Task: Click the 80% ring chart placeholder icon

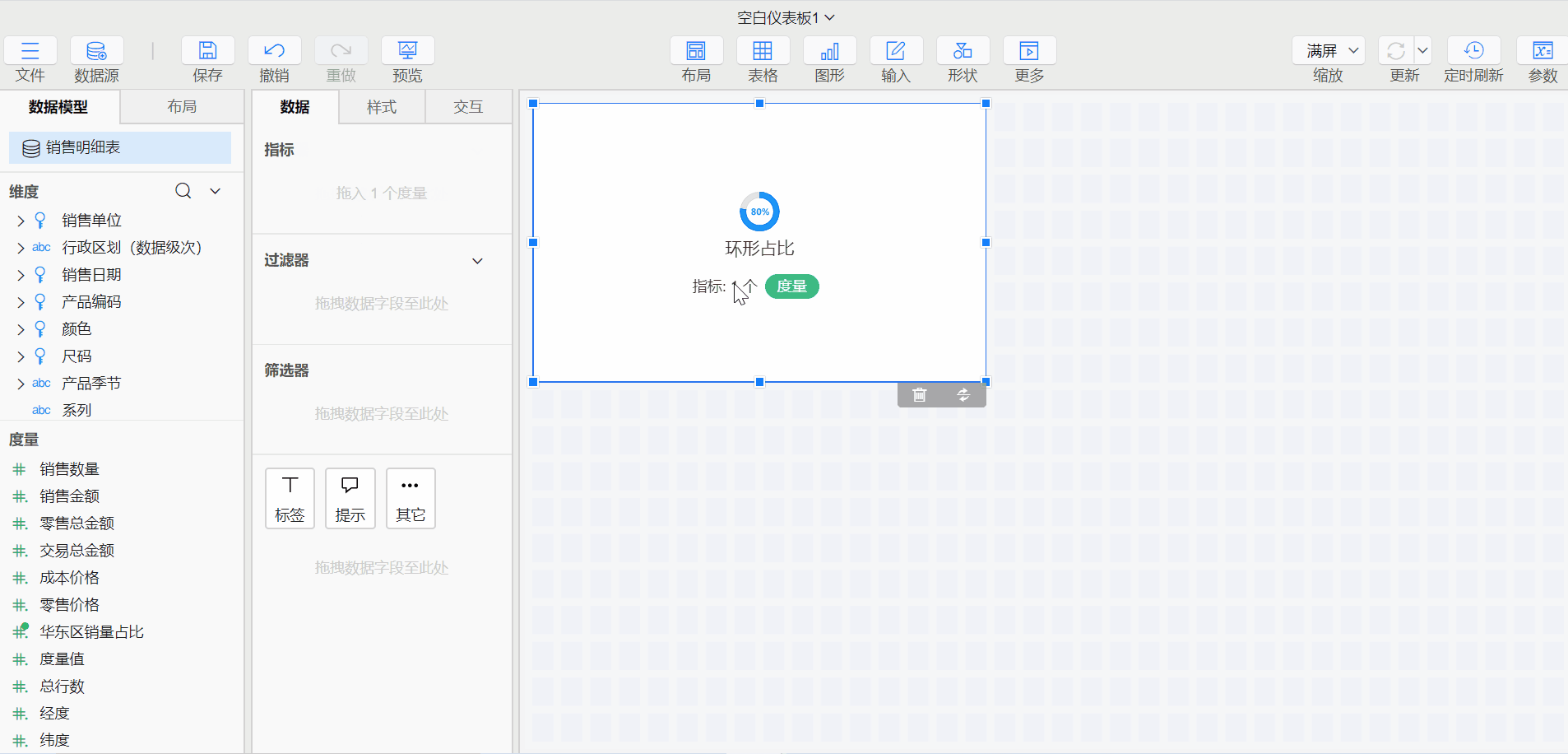Action: [759, 212]
